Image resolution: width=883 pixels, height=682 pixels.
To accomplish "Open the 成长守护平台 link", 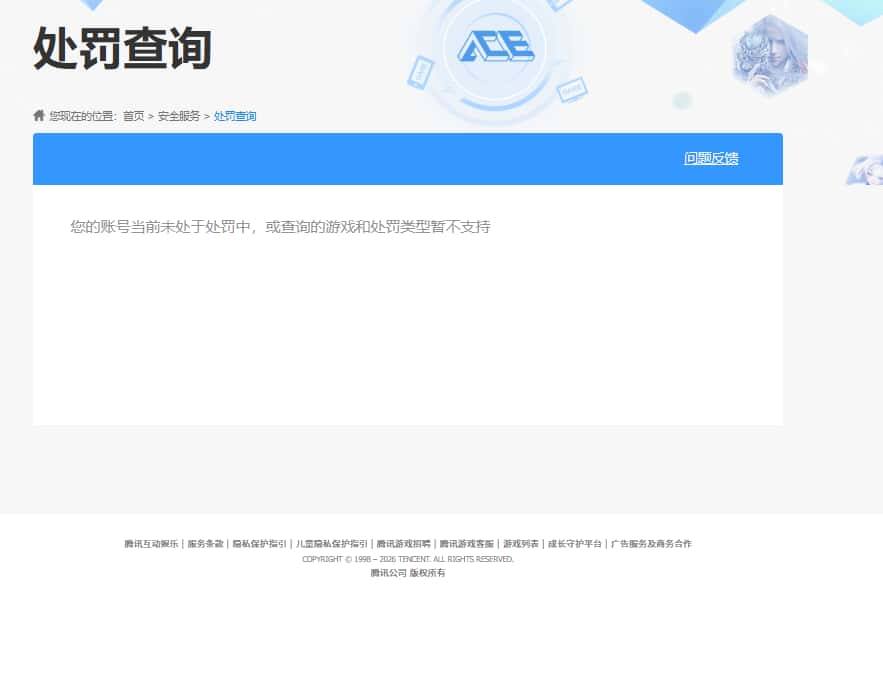I will tap(575, 543).
